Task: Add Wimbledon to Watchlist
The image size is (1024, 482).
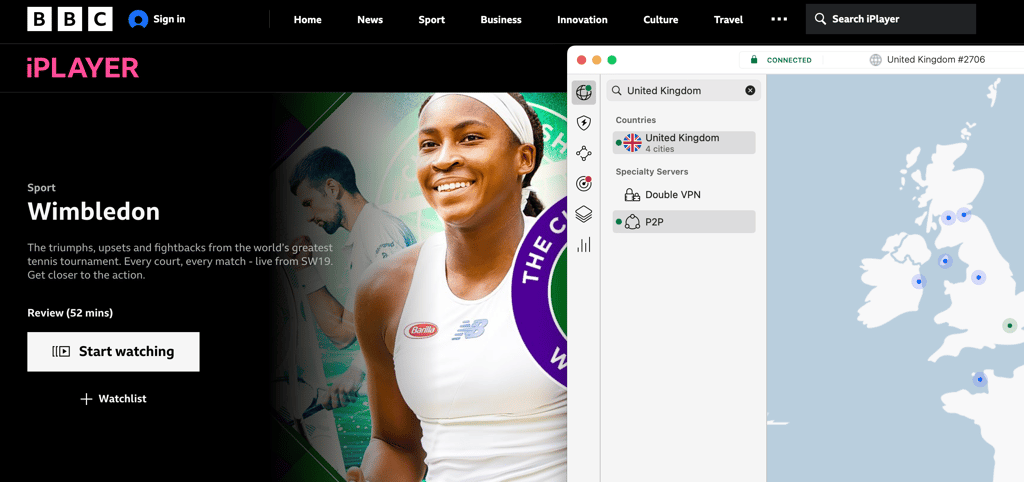Action: [x=113, y=398]
